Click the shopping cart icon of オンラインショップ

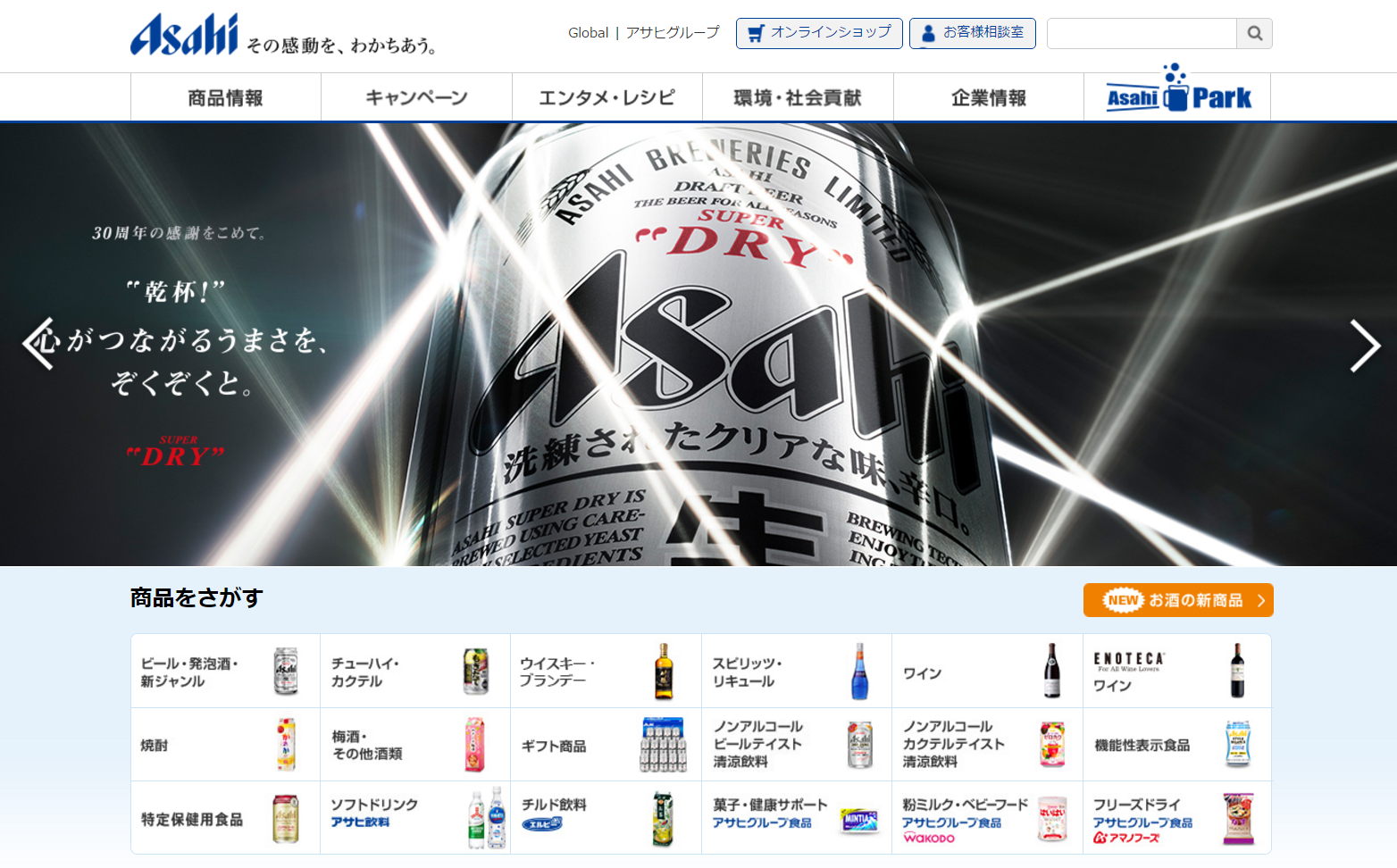pos(756,33)
